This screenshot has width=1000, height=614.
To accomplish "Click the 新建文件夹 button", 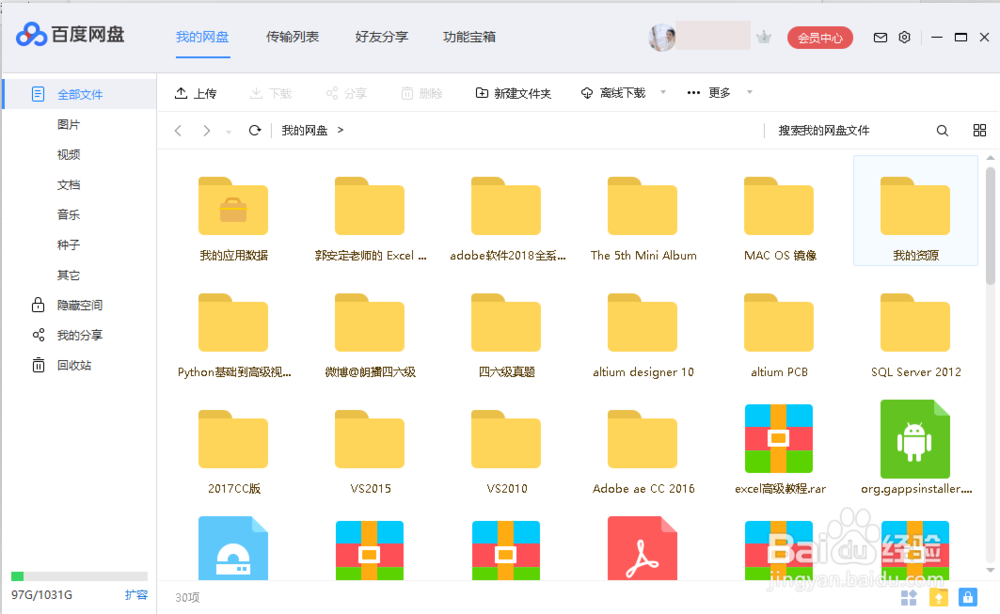I will click(513, 94).
